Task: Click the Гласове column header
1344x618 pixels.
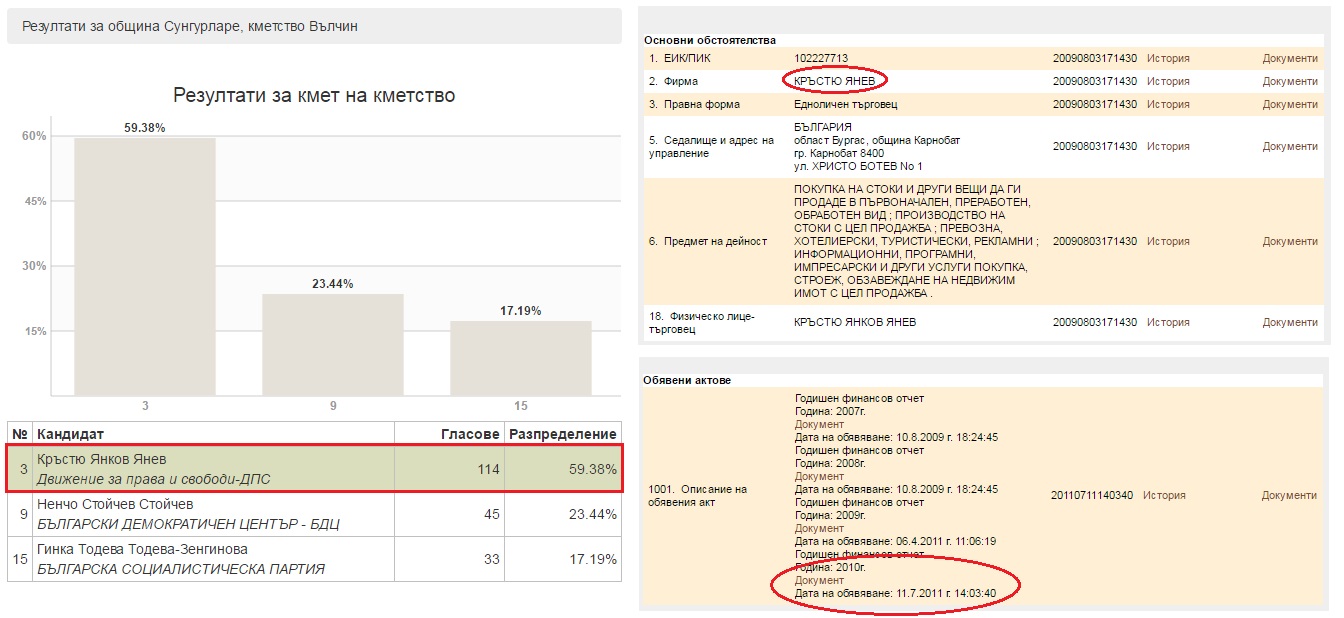Action: pos(470,434)
